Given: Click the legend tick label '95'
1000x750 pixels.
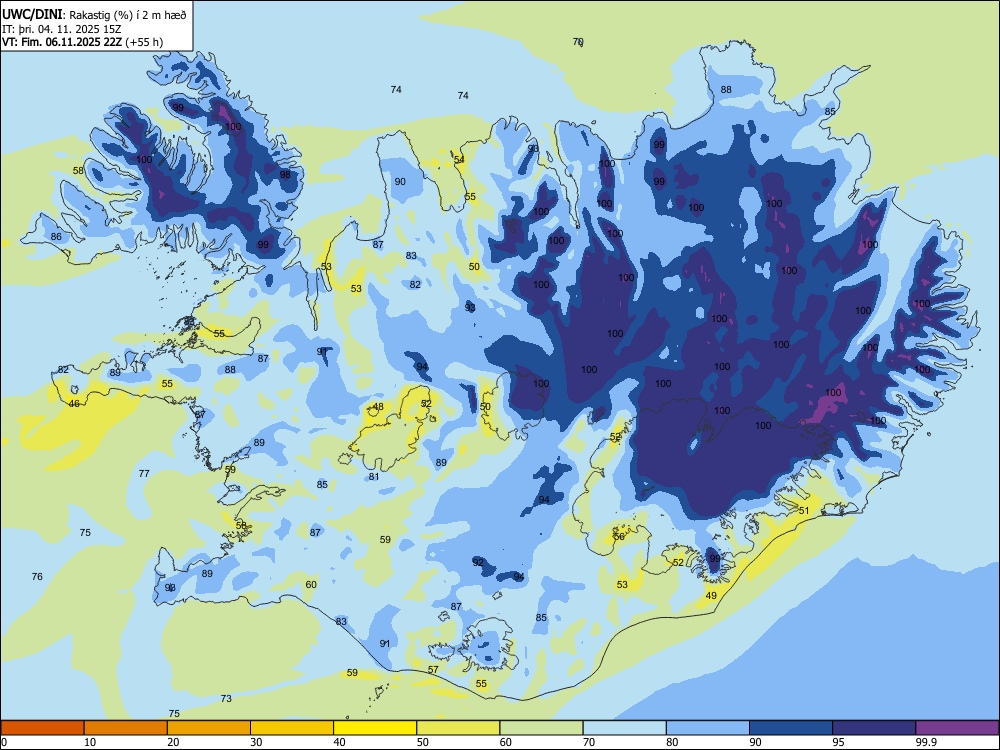Looking at the screenshot, I should pyautogui.click(x=839, y=742).
